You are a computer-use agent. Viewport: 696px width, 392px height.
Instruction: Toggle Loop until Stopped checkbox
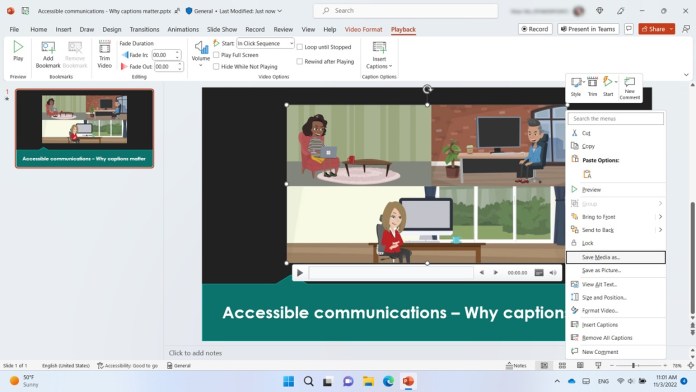pos(300,47)
